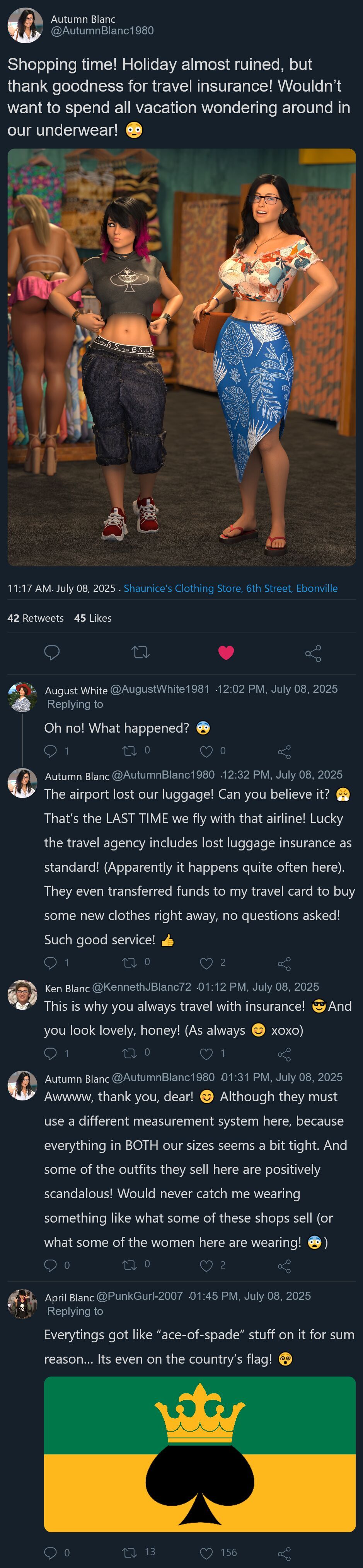
Task: Open Shaunice's Clothing Store location link
Action: 230,588
